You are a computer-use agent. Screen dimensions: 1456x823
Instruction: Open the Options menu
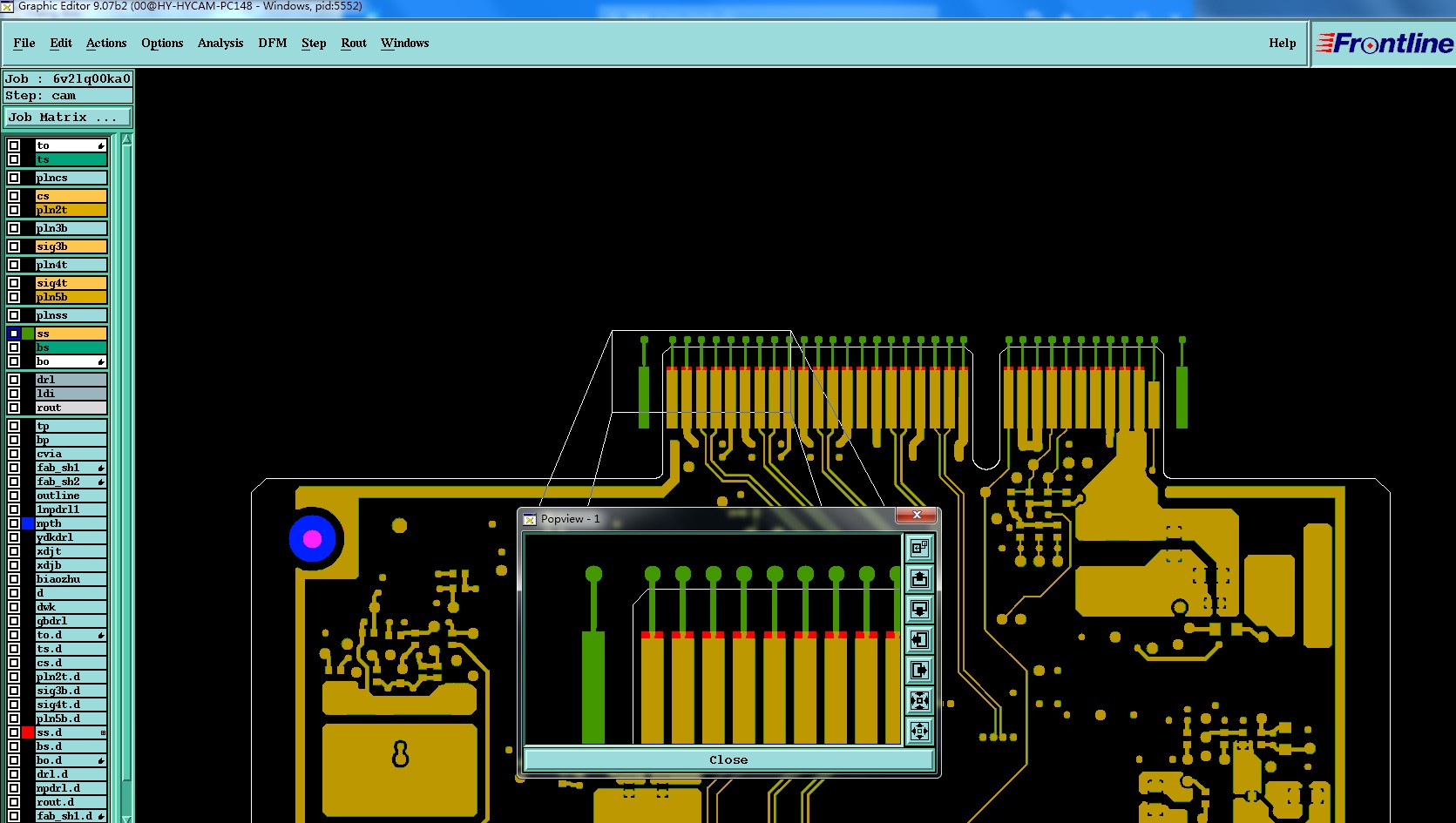click(162, 43)
